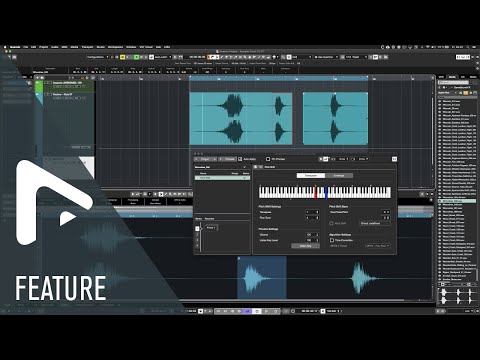Open the add Process dropdown
This screenshot has height=360, width=480.
coord(227,159)
